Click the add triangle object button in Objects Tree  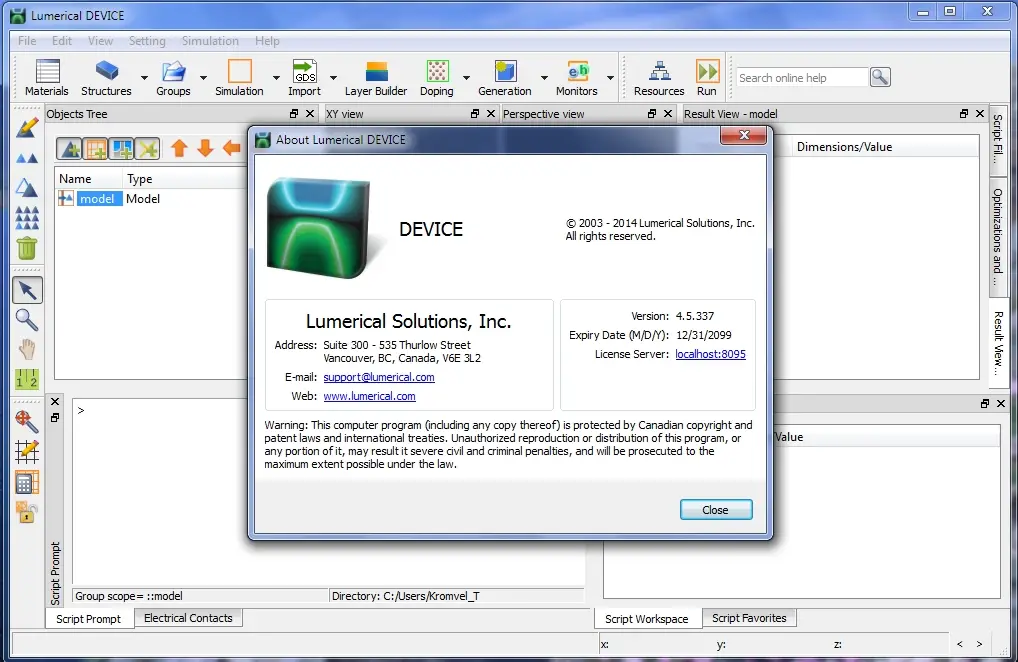click(69, 149)
